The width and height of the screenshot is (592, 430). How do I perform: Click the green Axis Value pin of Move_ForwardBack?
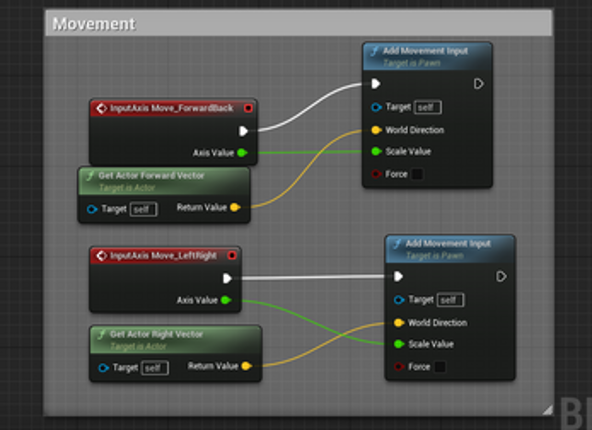(242, 153)
